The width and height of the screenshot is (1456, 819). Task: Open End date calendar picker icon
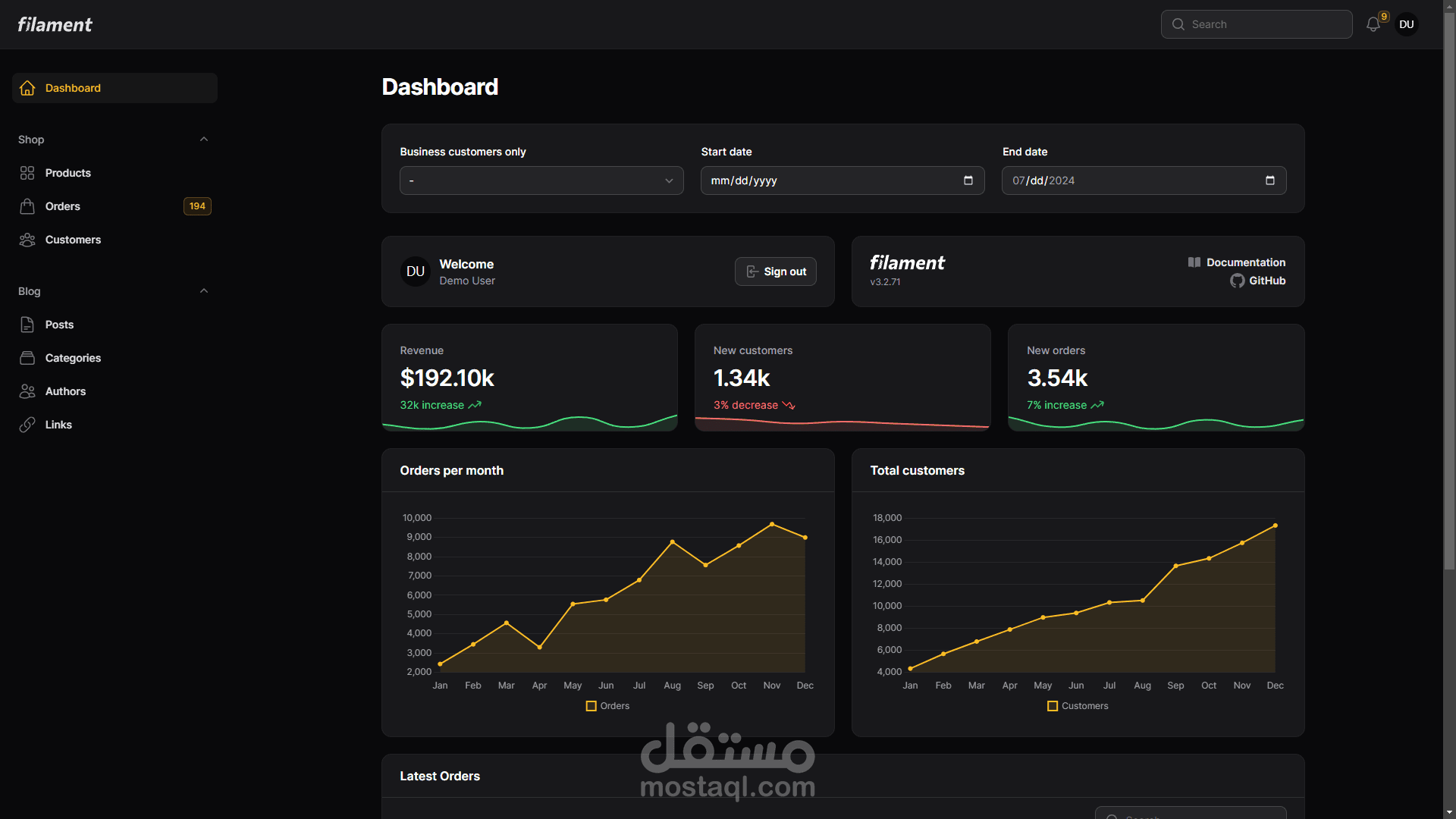pos(1270,180)
